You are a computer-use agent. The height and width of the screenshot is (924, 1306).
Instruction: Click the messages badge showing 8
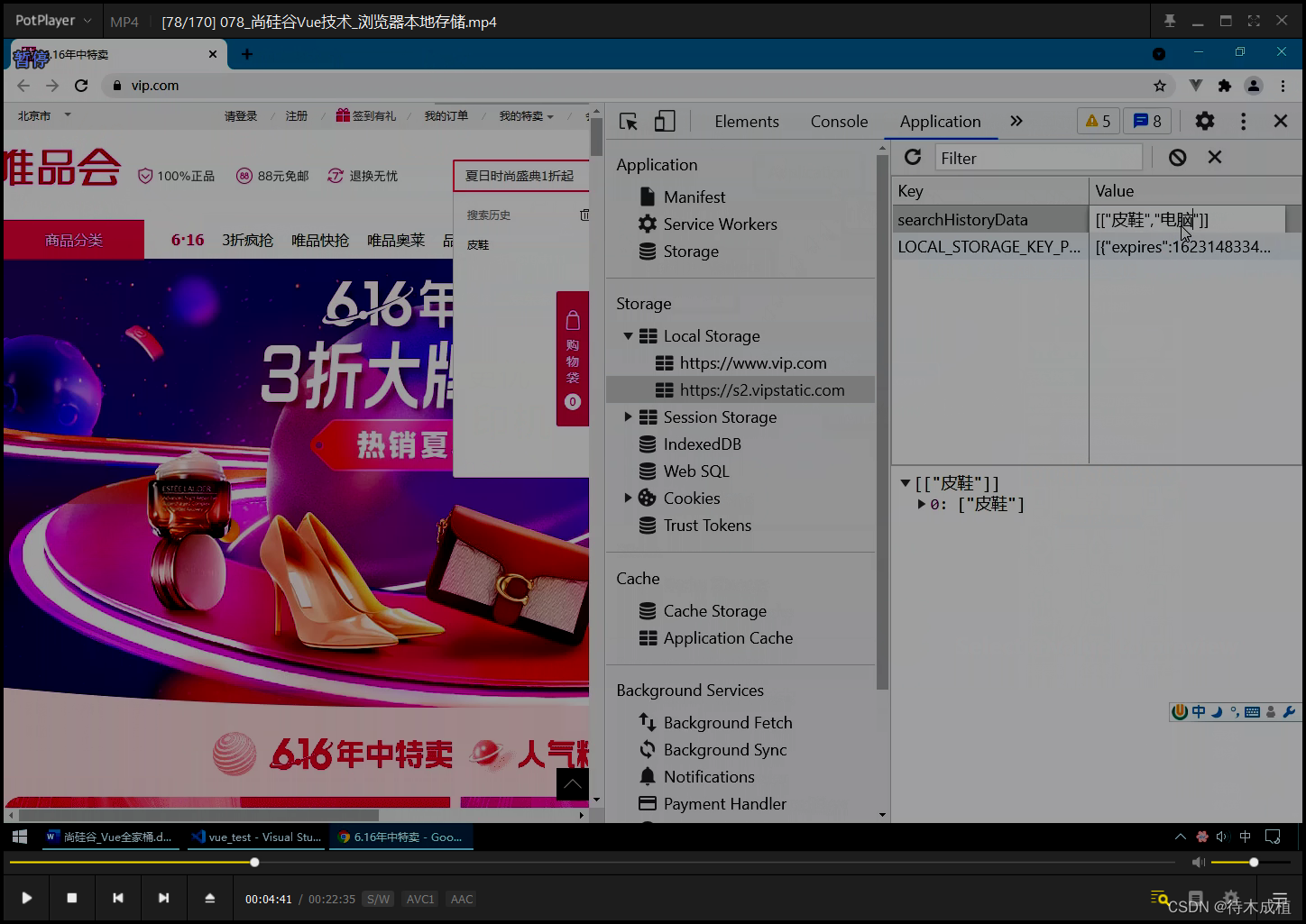click(x=1147, y=121)
